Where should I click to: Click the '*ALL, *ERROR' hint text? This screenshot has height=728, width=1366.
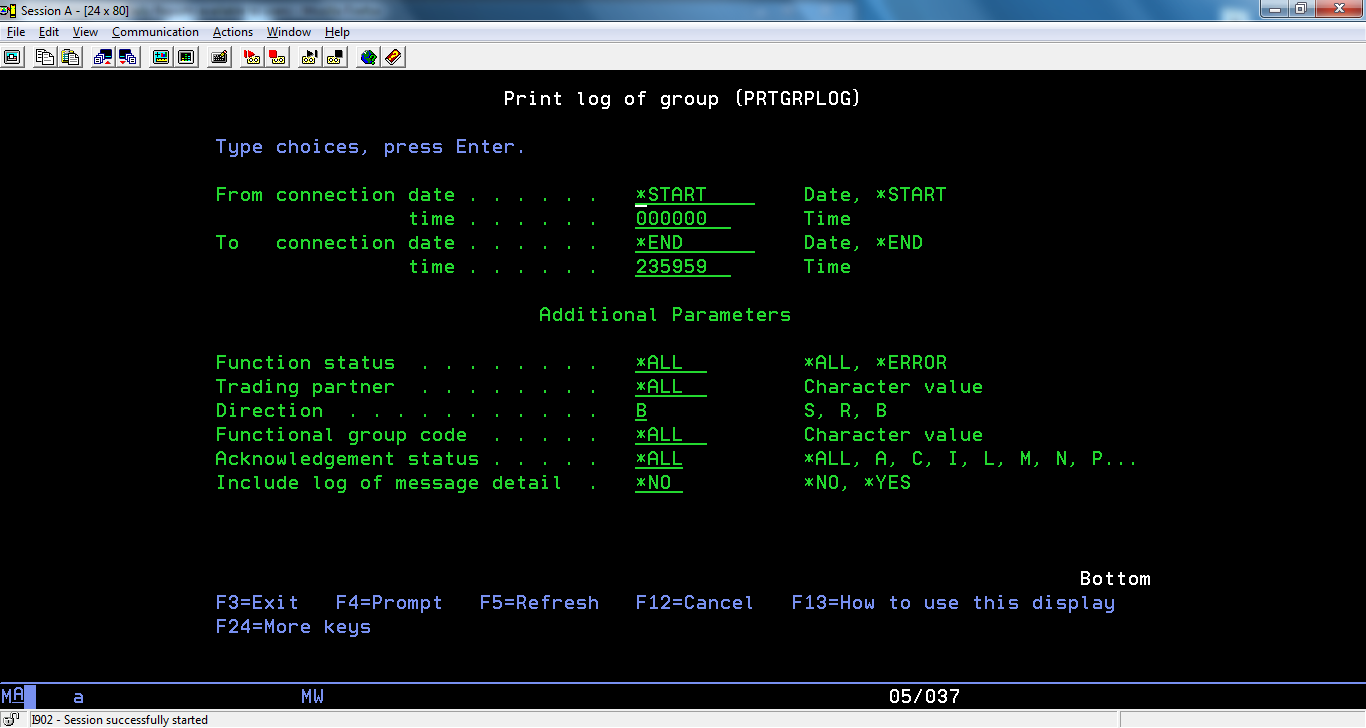pyautogui.click(x=875, y=363)
